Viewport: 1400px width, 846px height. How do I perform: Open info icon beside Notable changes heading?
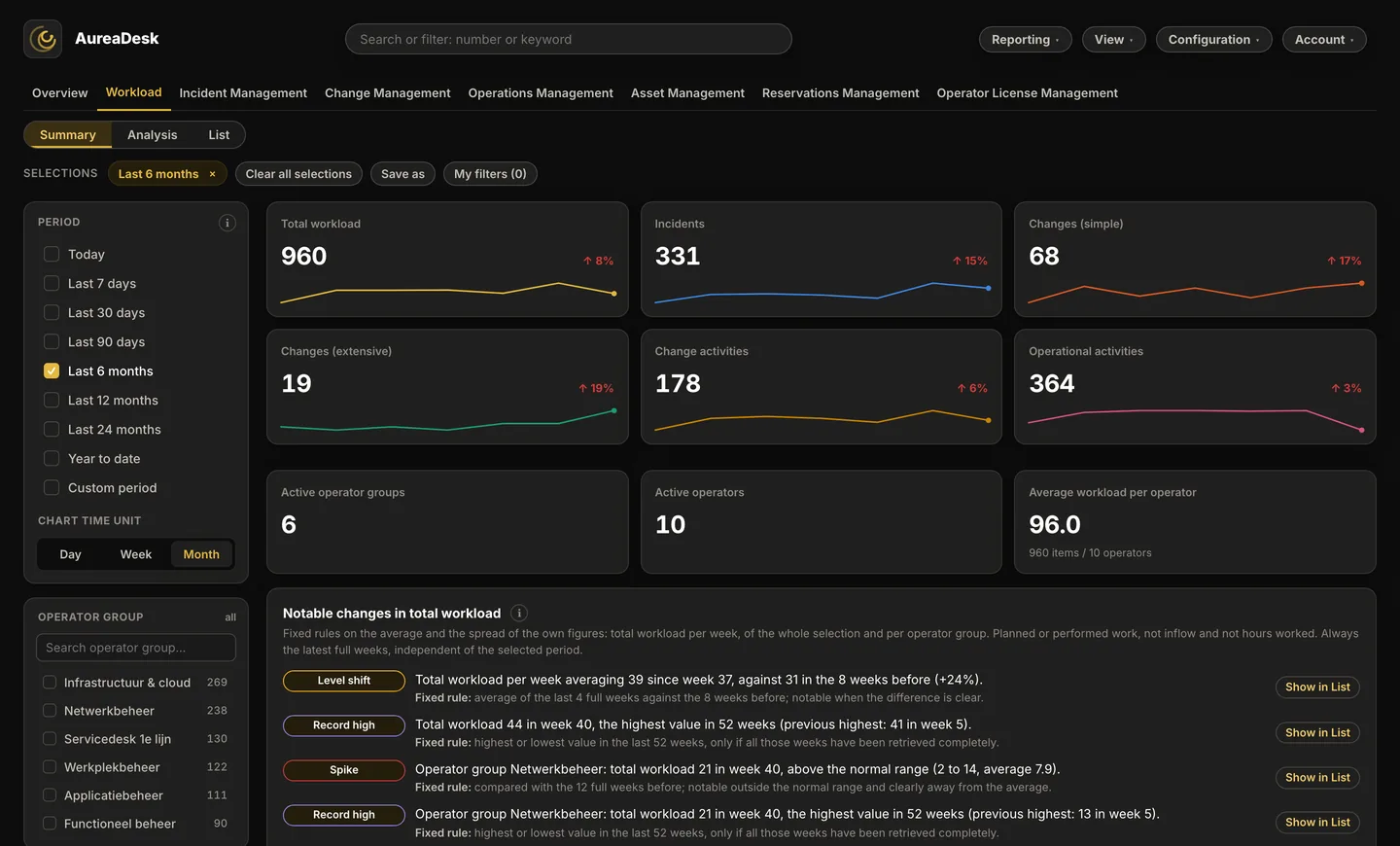coord(519,613)
